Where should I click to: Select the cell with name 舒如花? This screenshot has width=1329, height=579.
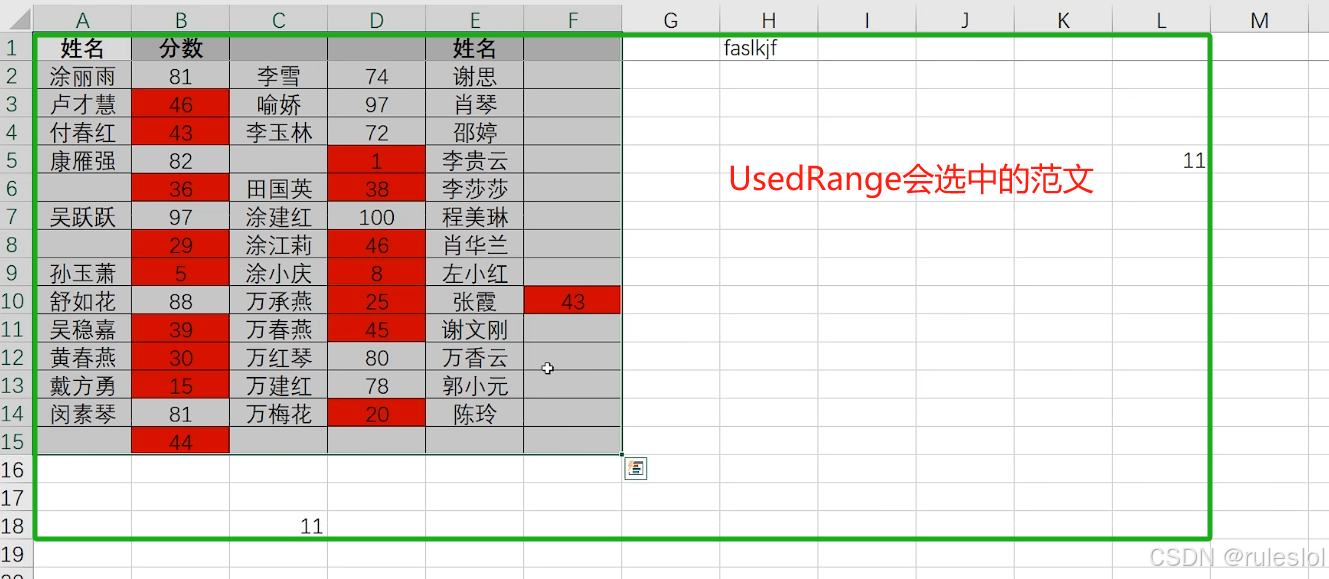[x=83, y=301]
